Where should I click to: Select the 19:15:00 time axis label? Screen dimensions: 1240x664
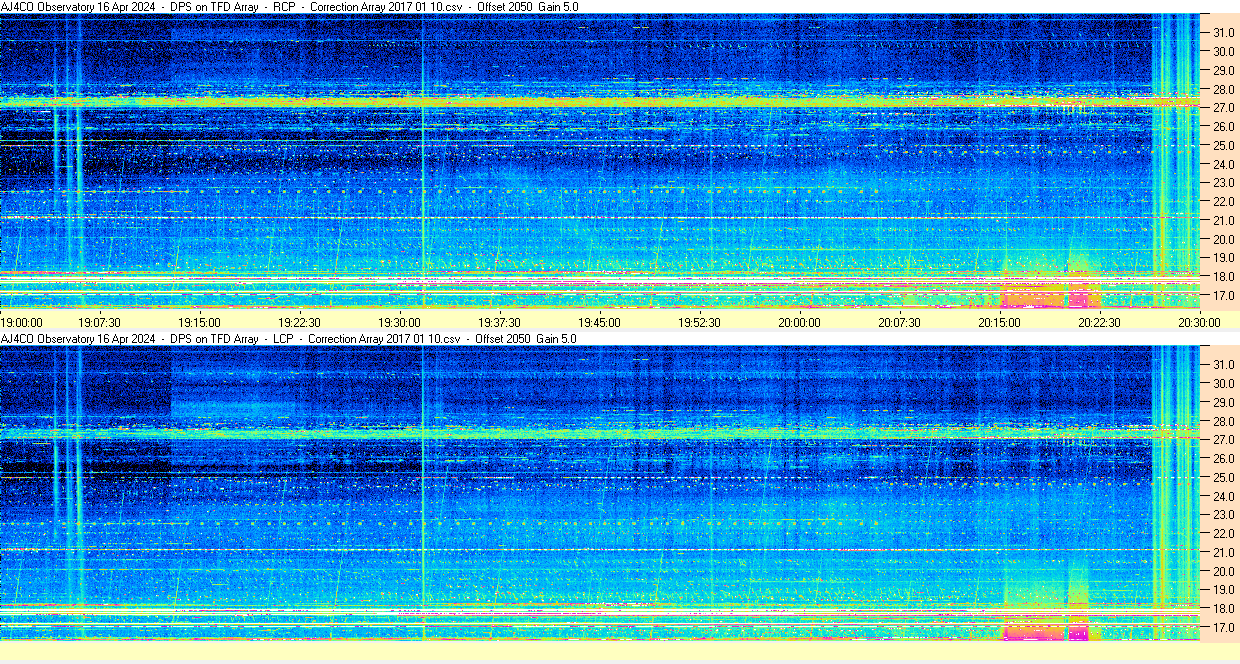pyautogui.click(x=199, y=322)
